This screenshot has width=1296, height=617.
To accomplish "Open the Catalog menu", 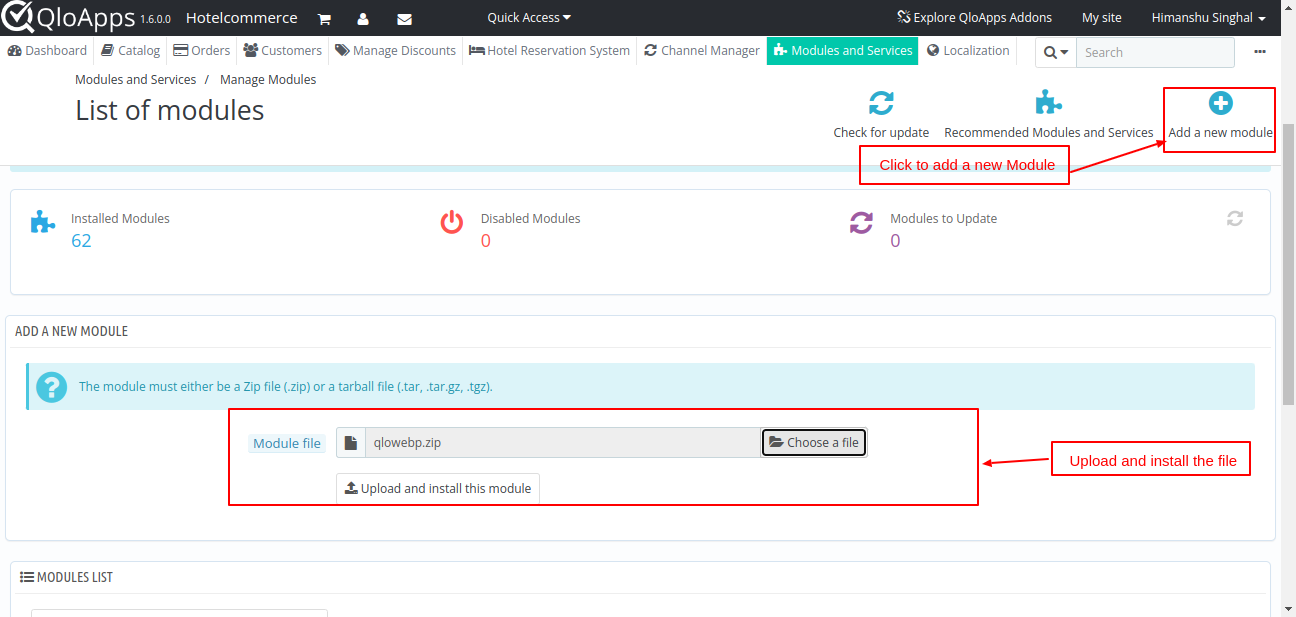I will [131, 50].
